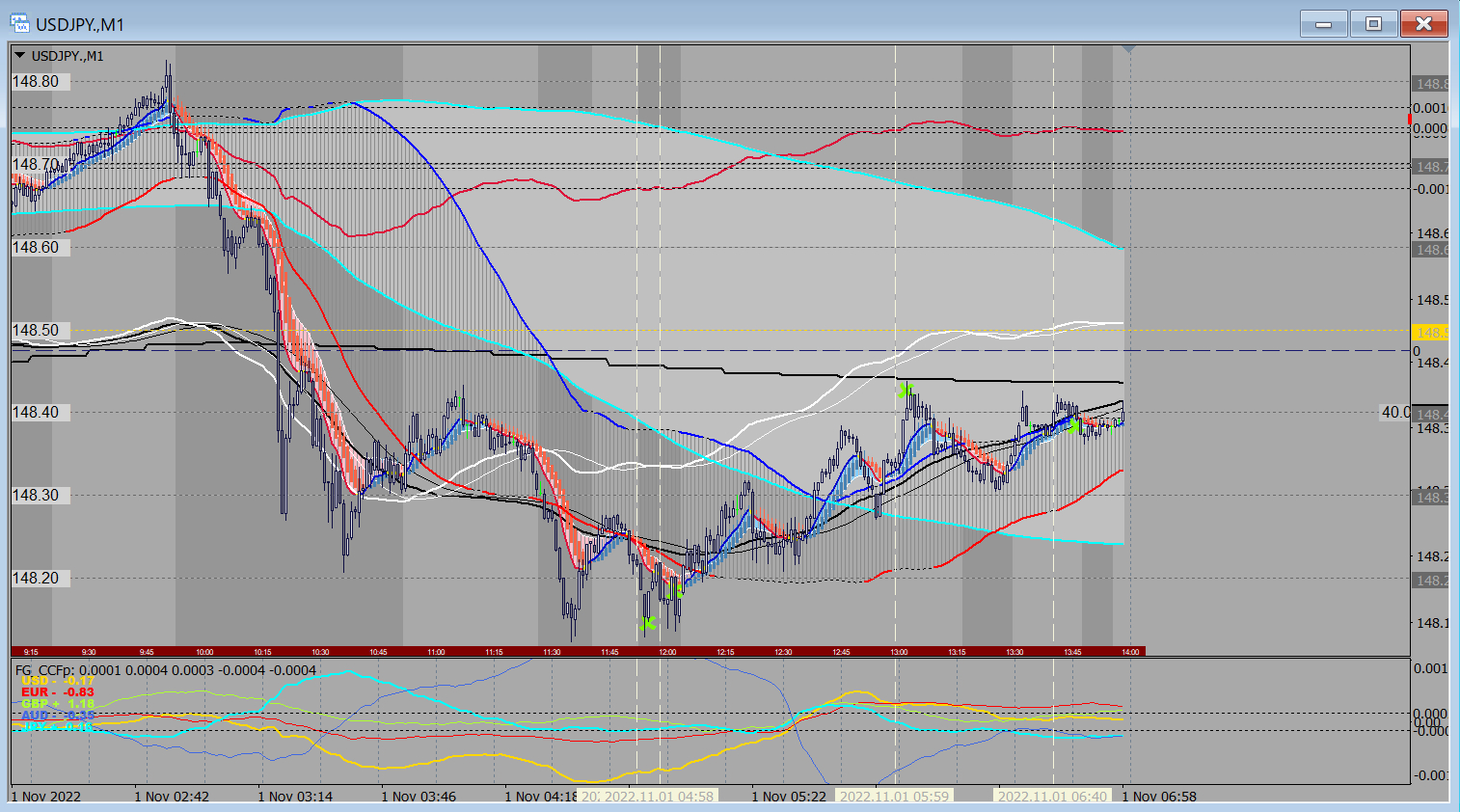Image resolution: width=1460 pixels, height=812 pixels.
Task: Click the yellow 148.5 price level tag
Action: coord(1430,333)
